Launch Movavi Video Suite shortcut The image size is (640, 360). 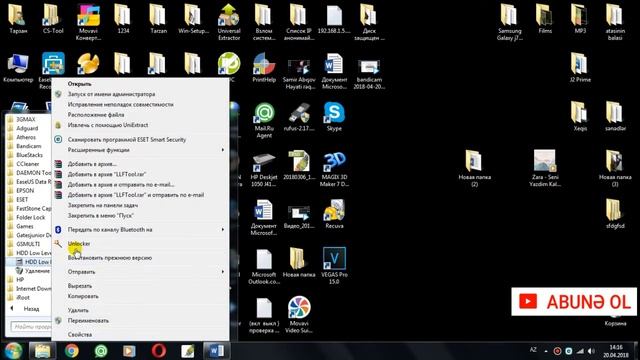(x=299, y=315)
